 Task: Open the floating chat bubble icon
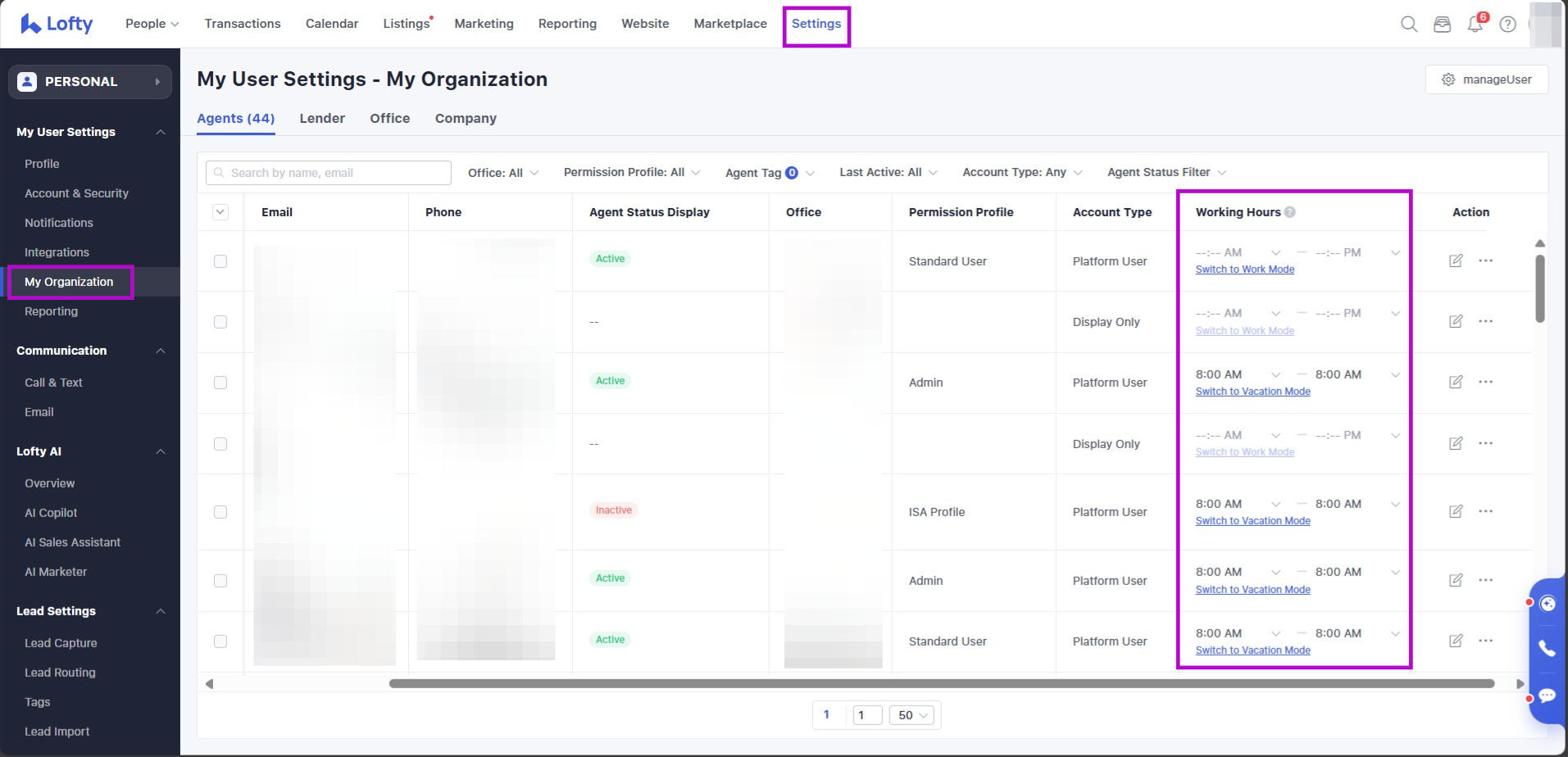coord(1547,696)
